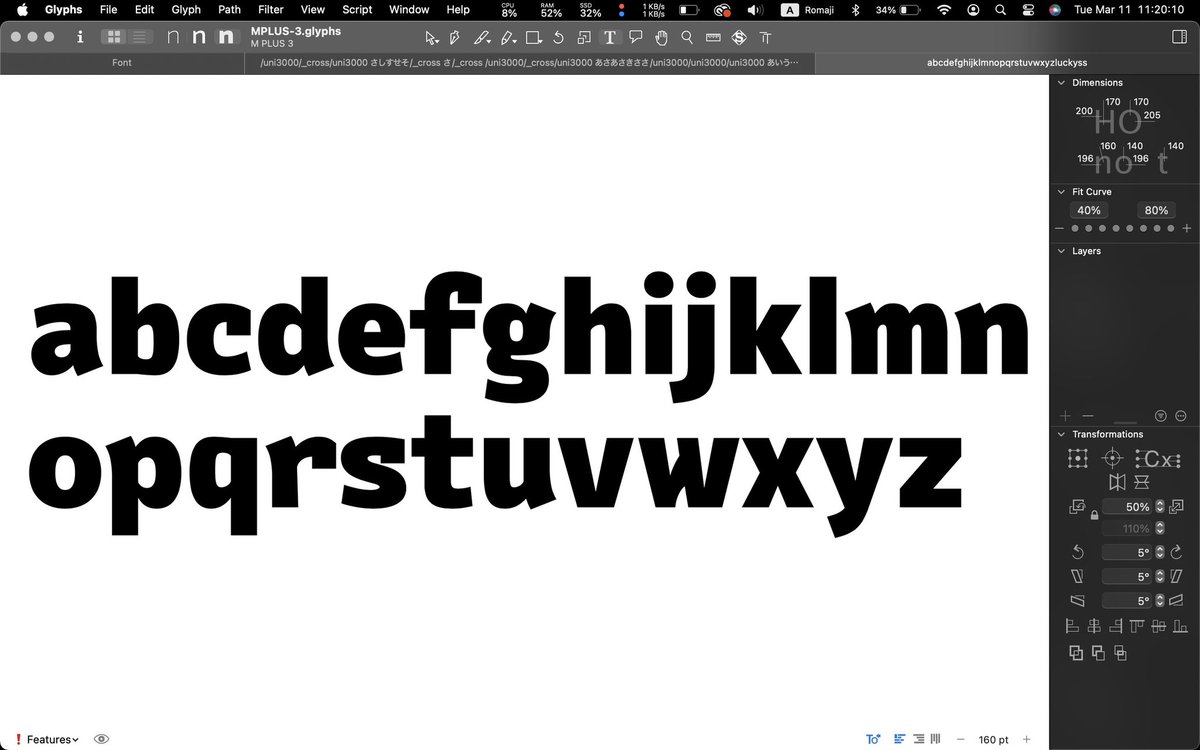Collapse the Transformations section
The image size is (1200, 750).
(x=1062, y=434)
